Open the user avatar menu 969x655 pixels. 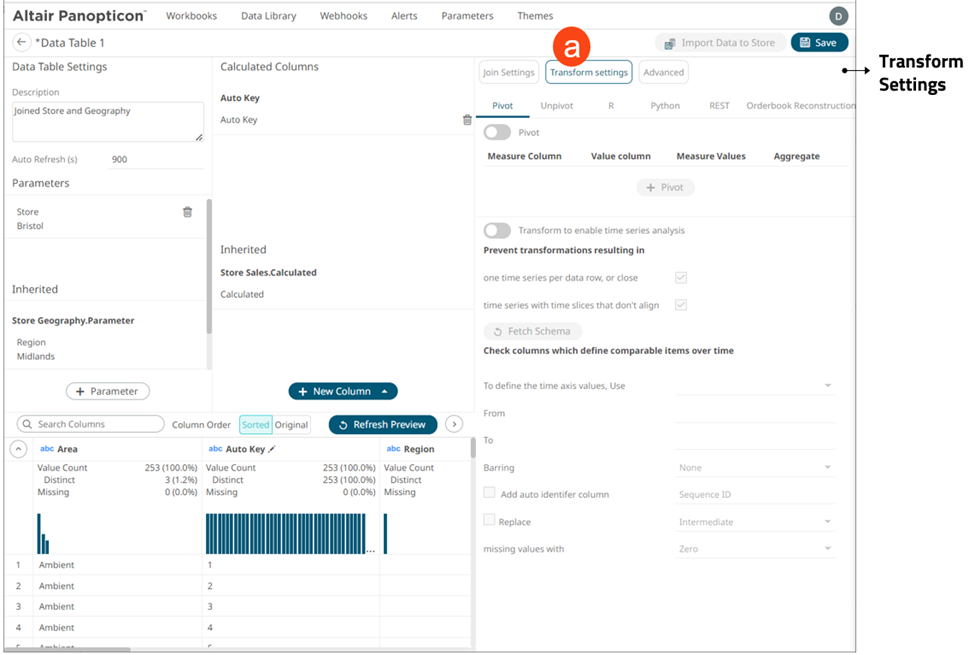coord(838,16)
